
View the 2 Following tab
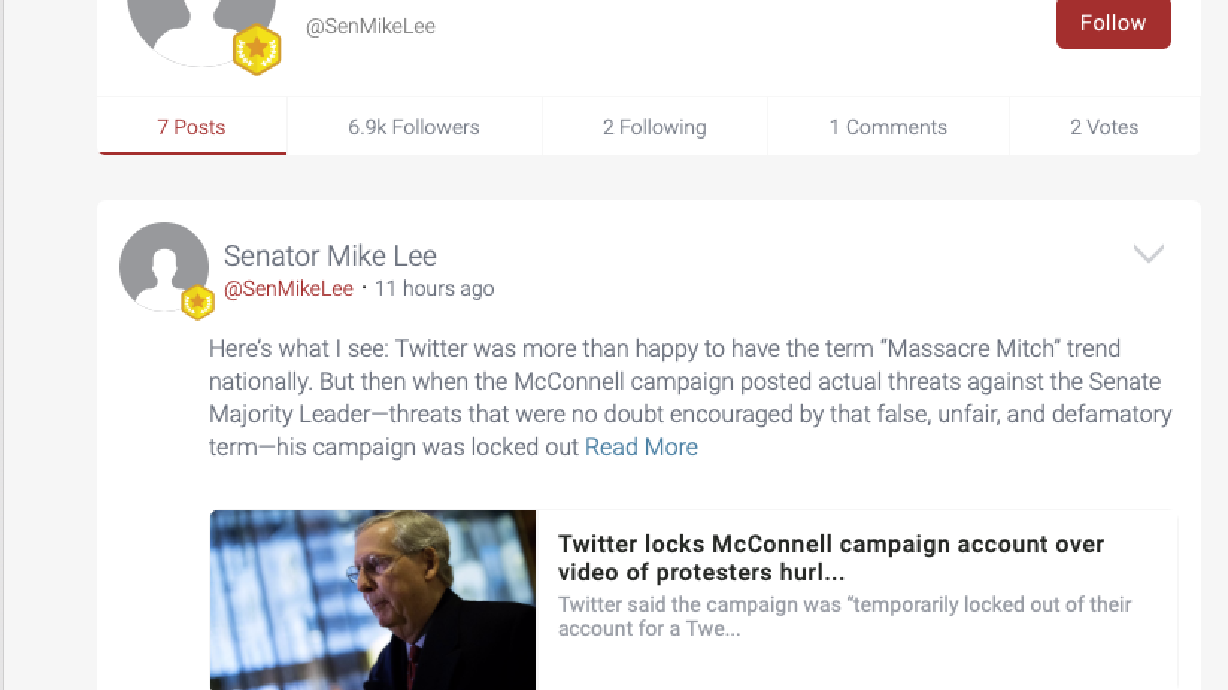click(654, 126)
